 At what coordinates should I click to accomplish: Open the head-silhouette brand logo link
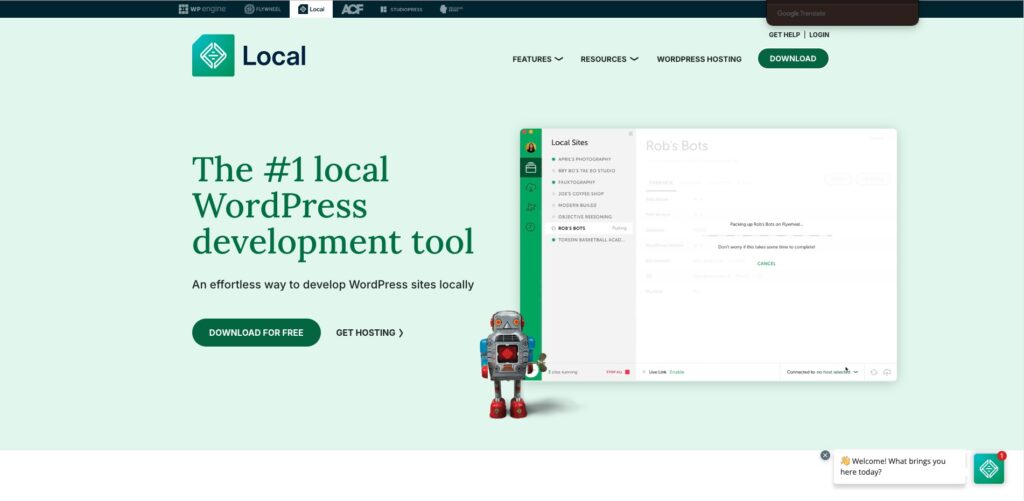(451, 9)
